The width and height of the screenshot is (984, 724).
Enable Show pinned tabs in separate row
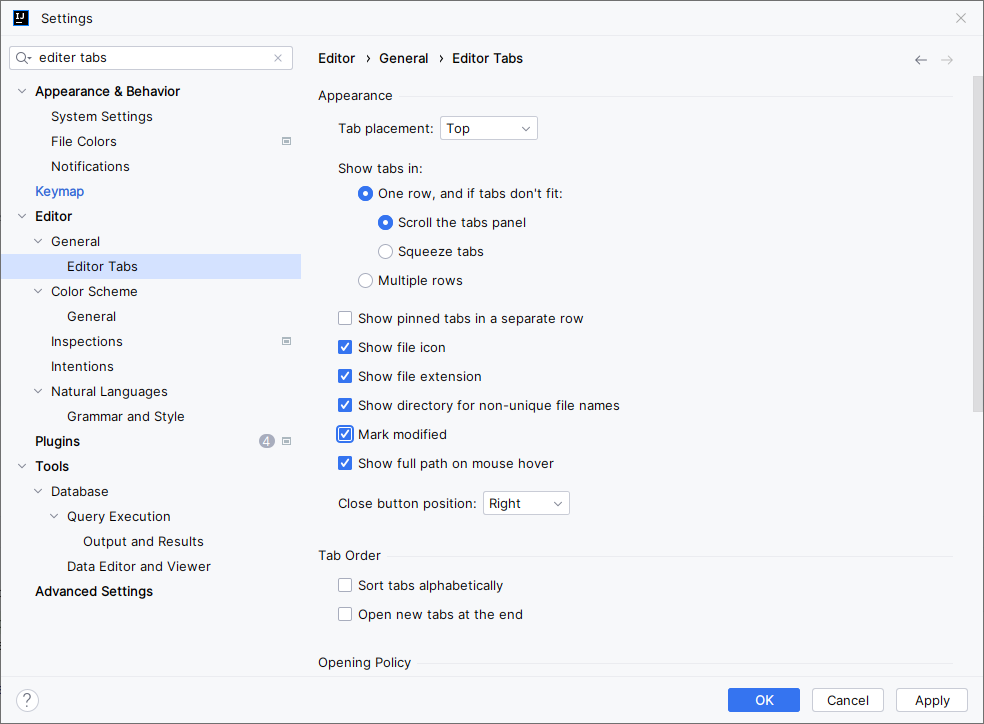(345, 318)
